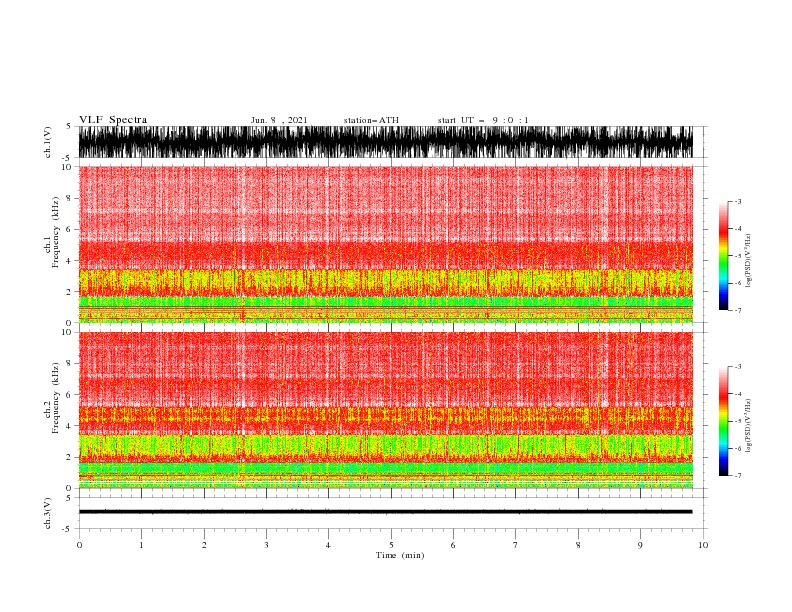Screen dimensions: 792x612
Task: Click the "station=ATH" header label
Action: [x=371, y=120]
